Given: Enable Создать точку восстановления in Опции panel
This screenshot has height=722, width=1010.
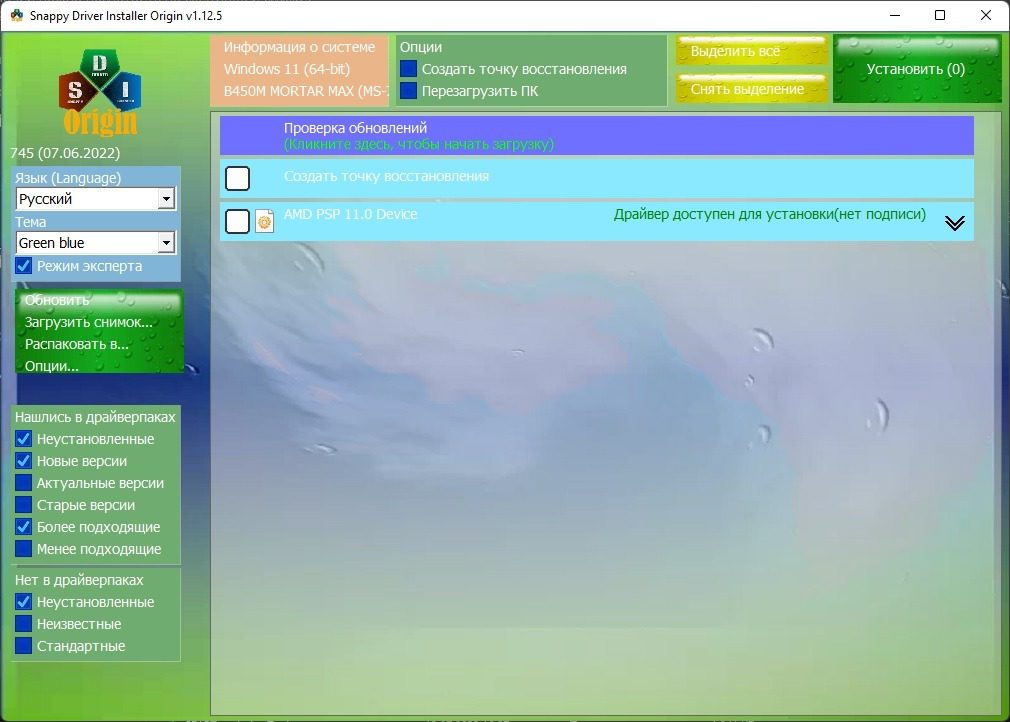Looking at the screenshot, I should tap(408, 69).
